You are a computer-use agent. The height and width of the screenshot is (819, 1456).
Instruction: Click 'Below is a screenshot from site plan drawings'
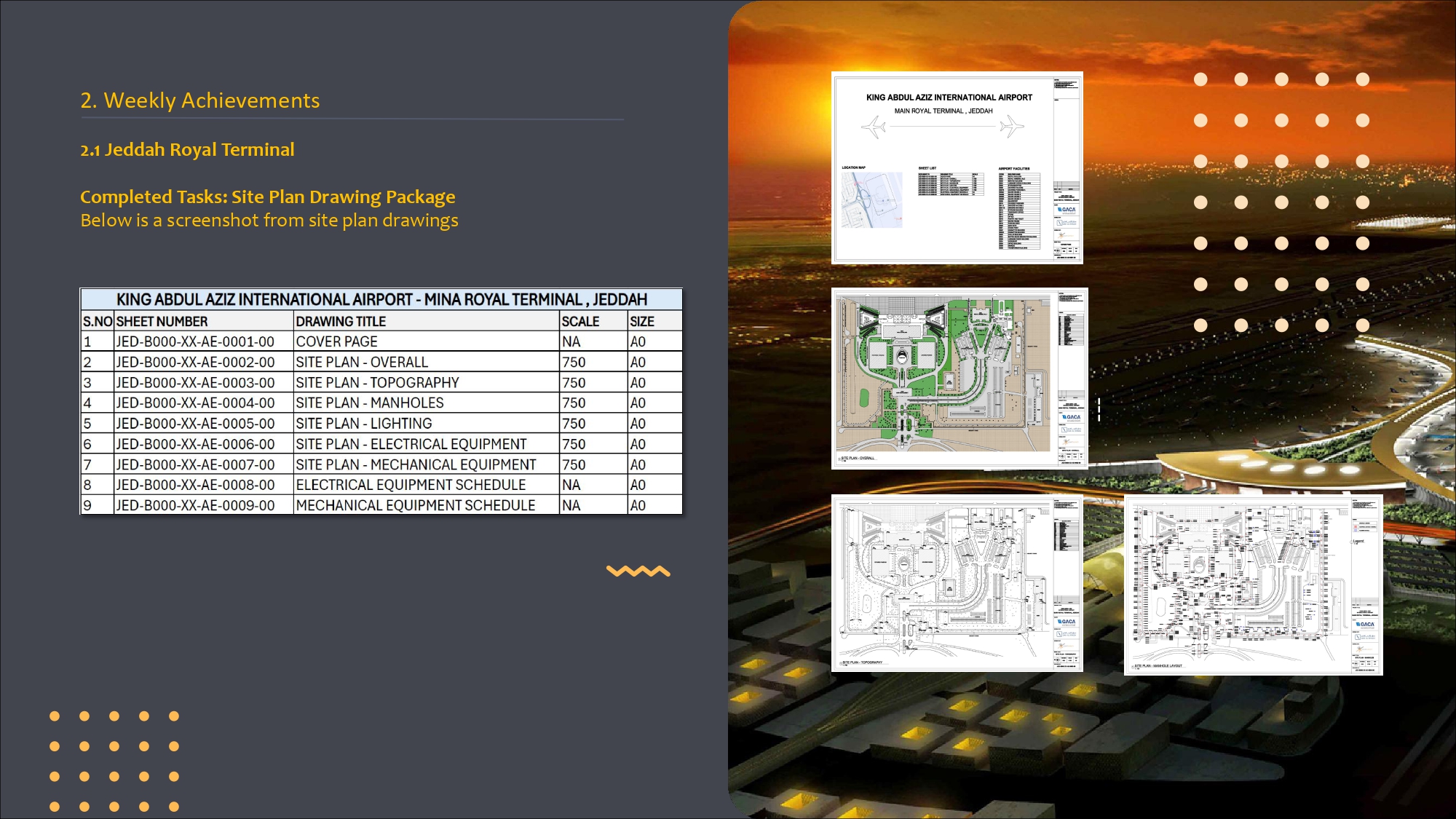pos(269,221)
